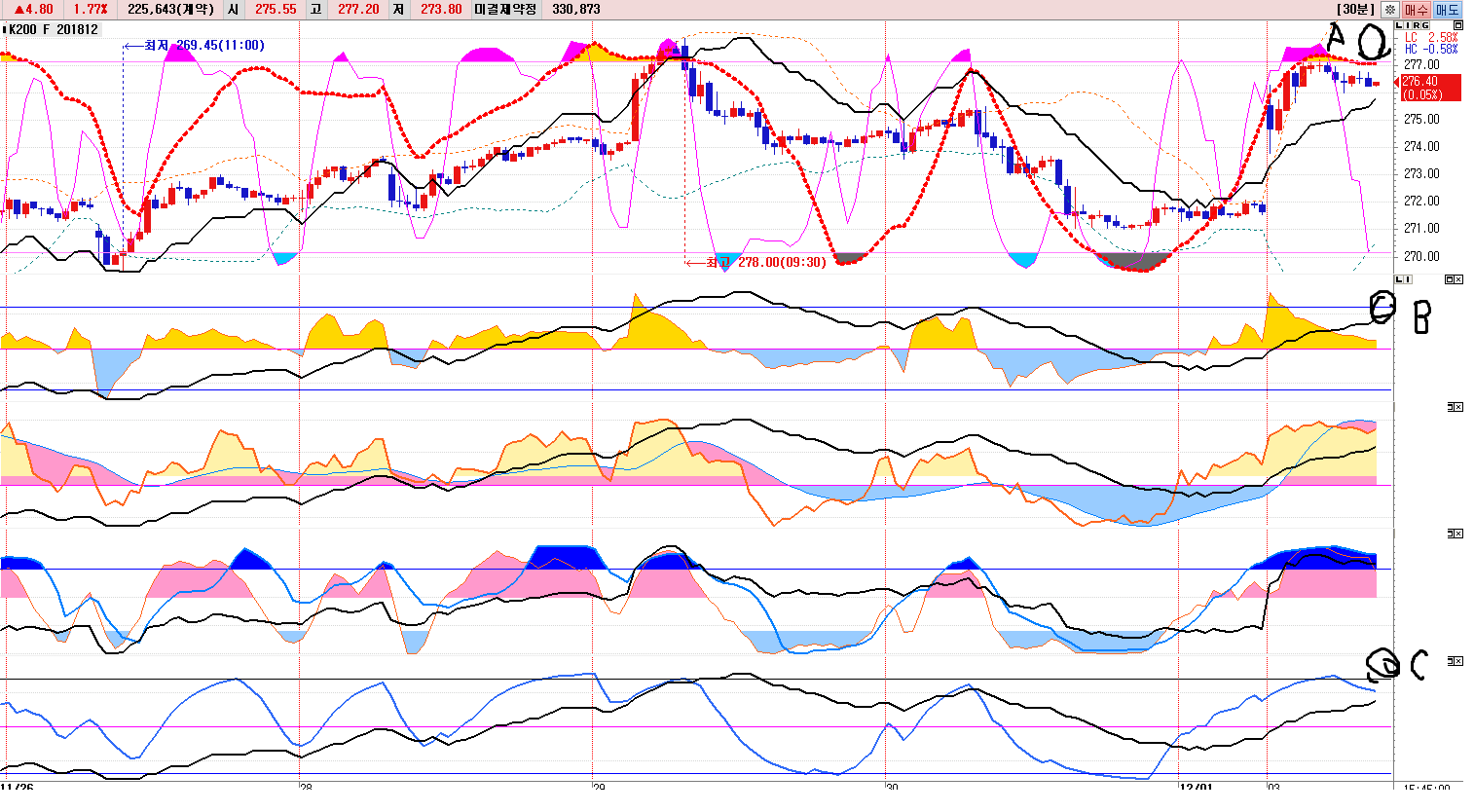
Task: Click the 고 high price label
Action: (315, 9)
